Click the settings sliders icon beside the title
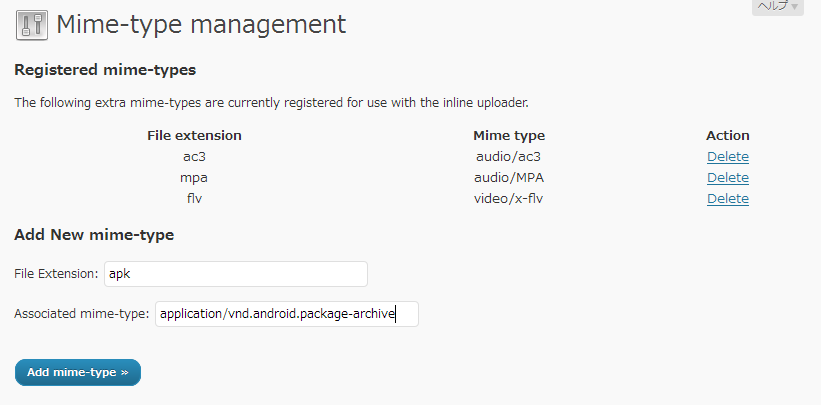 32,25
